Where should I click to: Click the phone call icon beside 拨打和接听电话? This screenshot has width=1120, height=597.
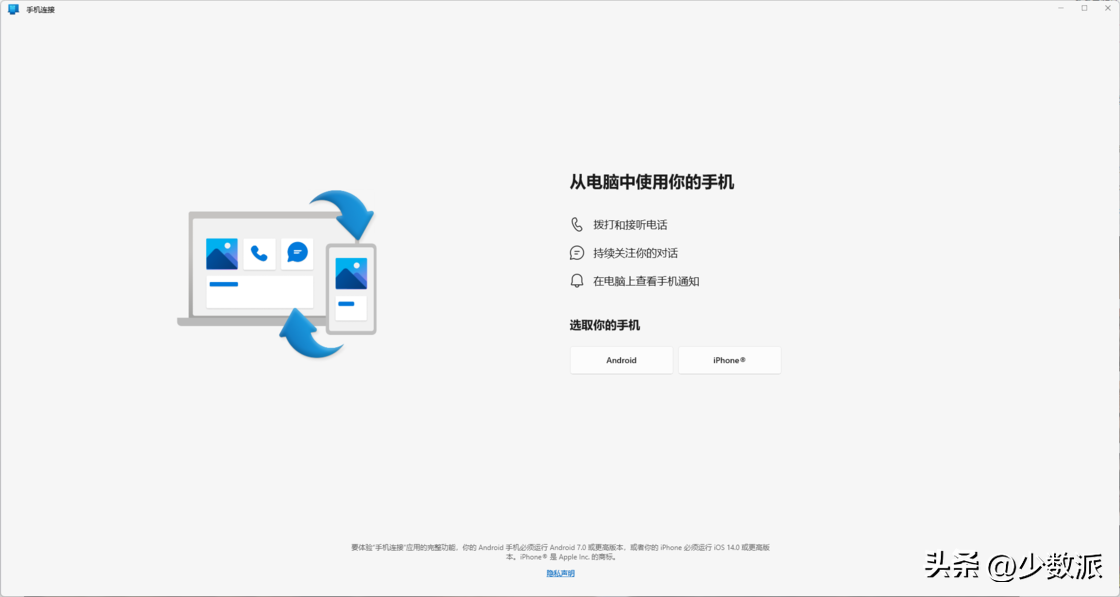click(x=575, y=224)
